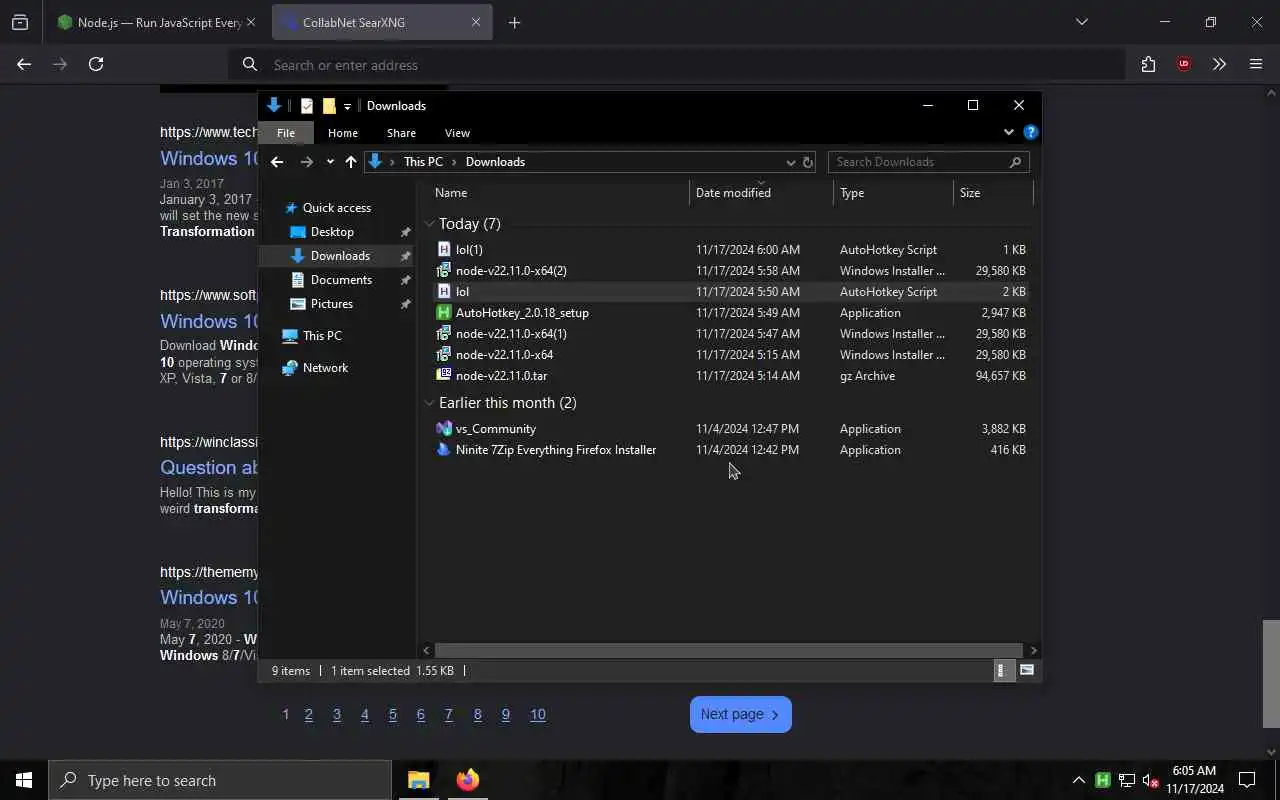This screenshot has width=1280, height=800.
Task: Open Windows notification center icon
Action: pos(1247,780)
